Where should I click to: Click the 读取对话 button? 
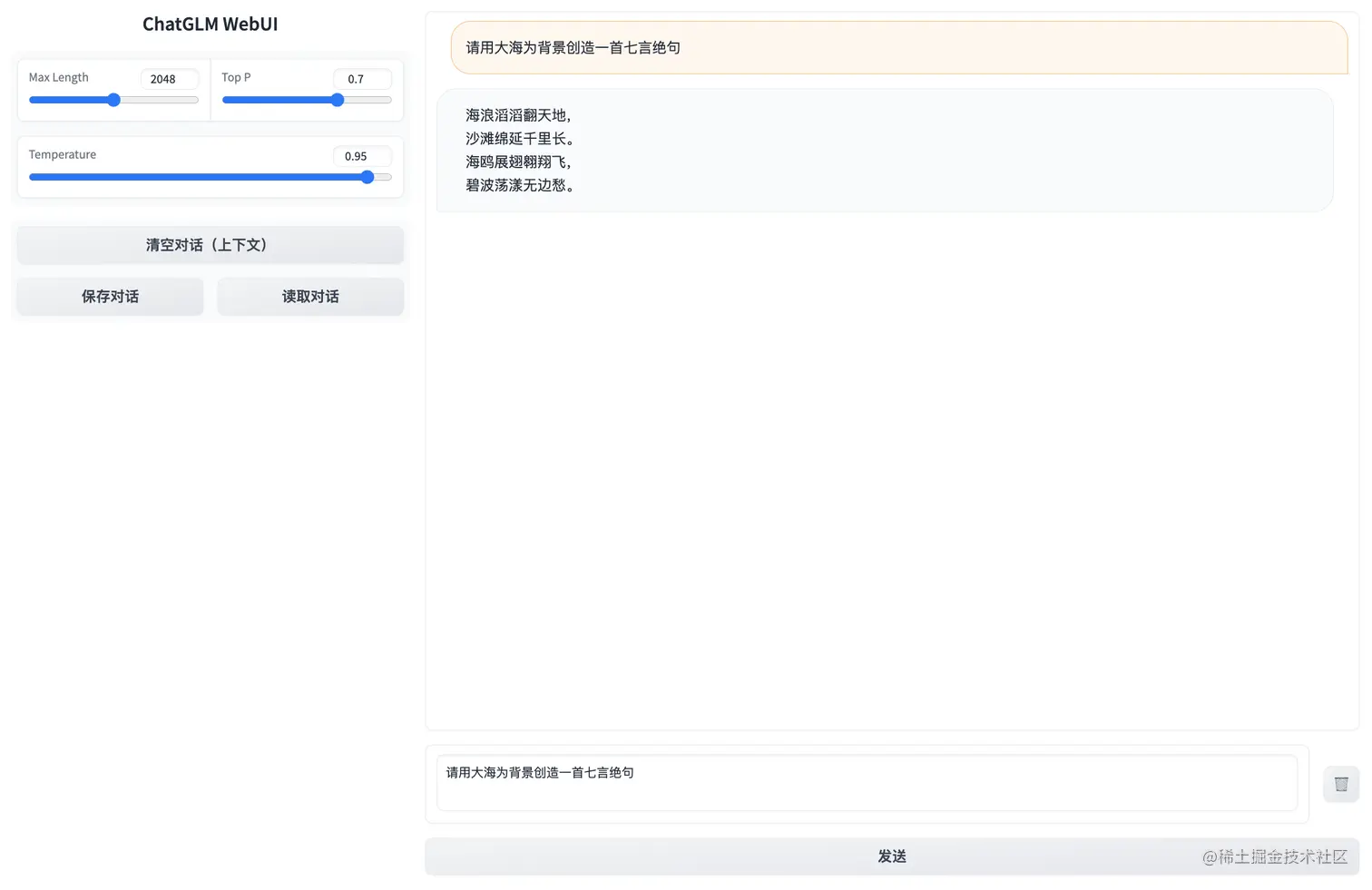(310, 297)
